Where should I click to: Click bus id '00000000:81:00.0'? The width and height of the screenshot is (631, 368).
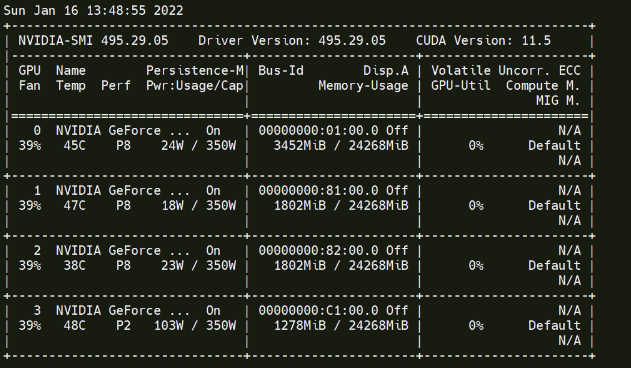(318, 191)
